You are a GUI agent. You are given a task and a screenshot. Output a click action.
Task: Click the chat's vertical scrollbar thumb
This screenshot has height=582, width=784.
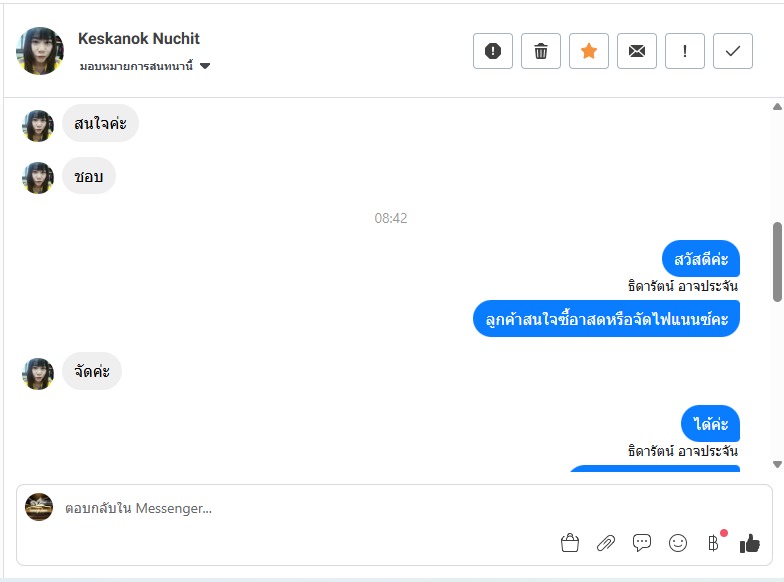(x=777, y=260)
